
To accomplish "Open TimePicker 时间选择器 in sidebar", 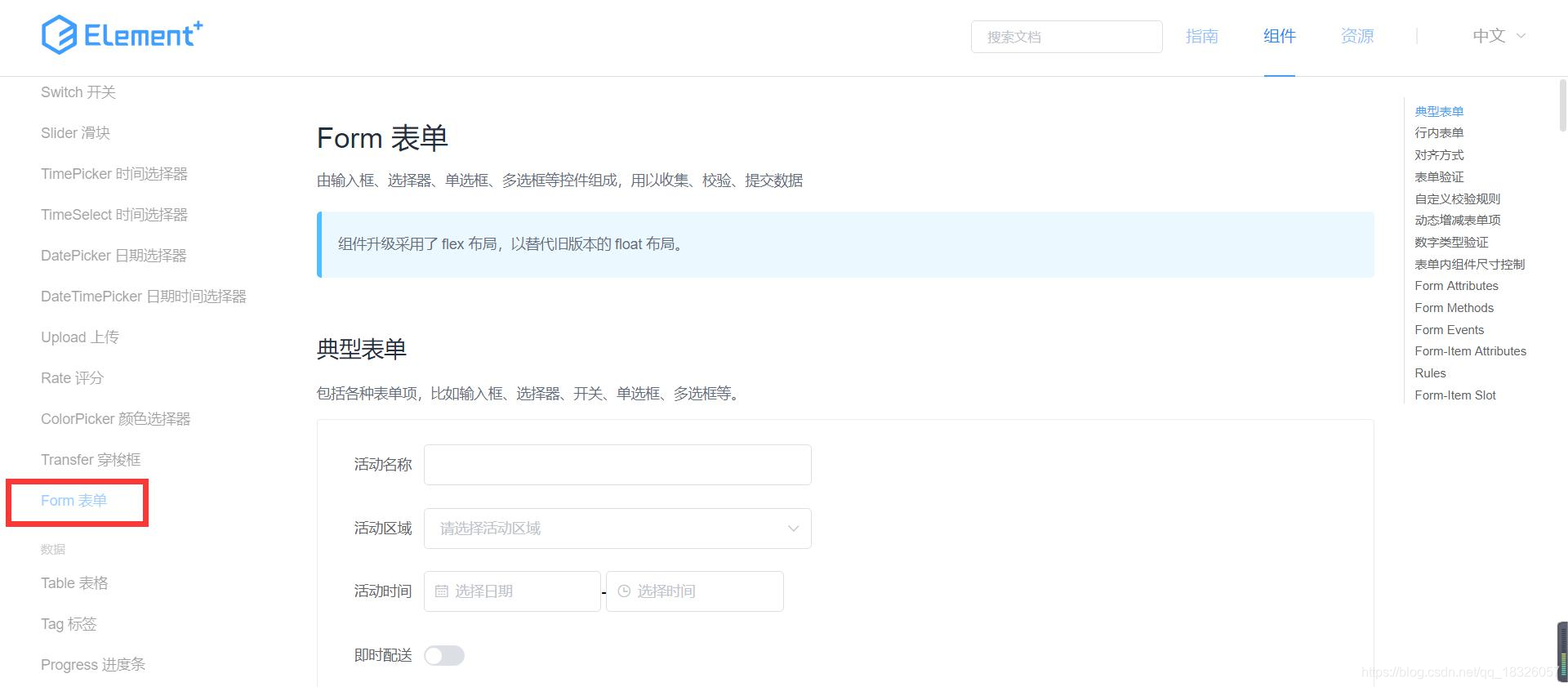I will click(x=114, y=174).
